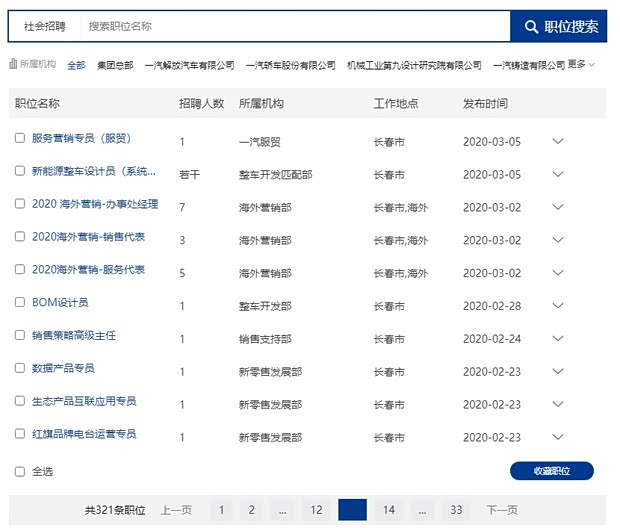The height and width of the screenshot is (528, 620).
Task: Tick checkbox for 2020 海外营销-办事处经理
Action: click(x=20, y=203)
